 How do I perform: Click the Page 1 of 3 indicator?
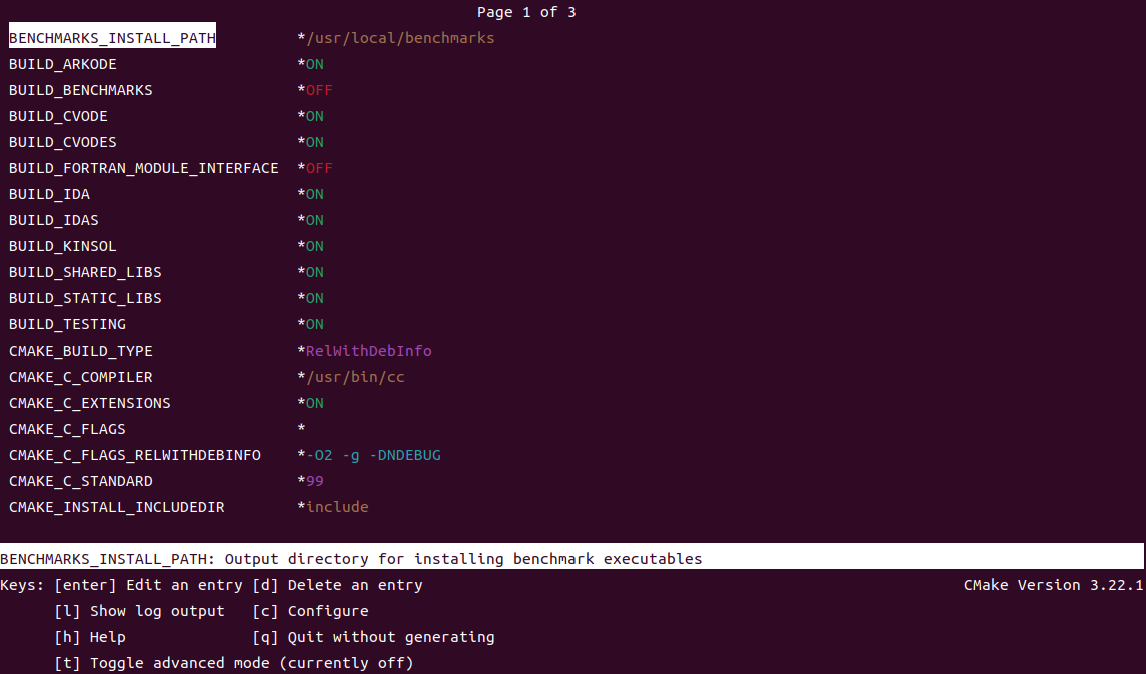click(x=526, y=12)
